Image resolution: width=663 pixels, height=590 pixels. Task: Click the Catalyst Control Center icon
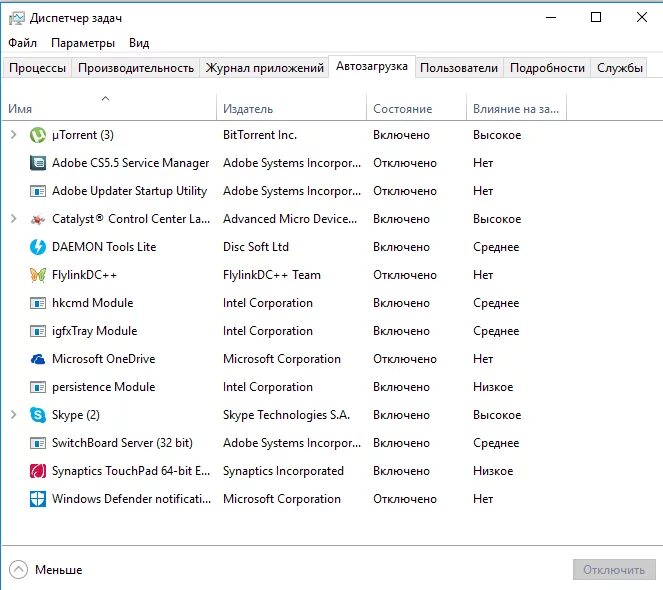(x=38, y=219)
